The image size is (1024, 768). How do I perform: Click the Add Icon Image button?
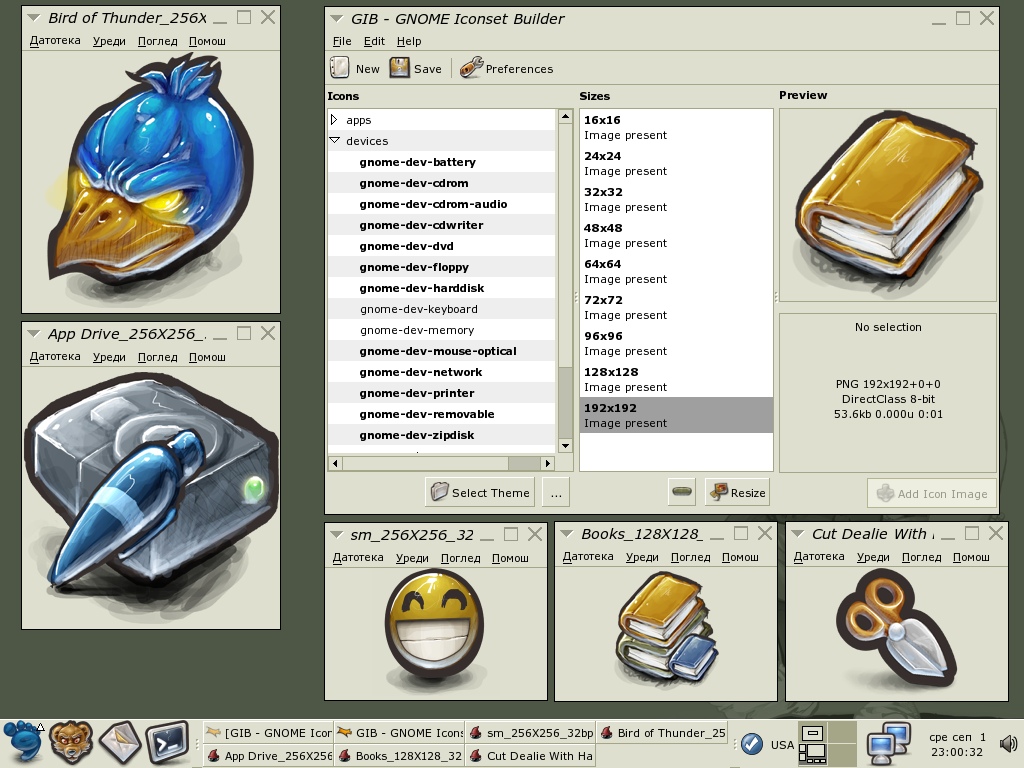pyautogui.click(x=932, y=493)
